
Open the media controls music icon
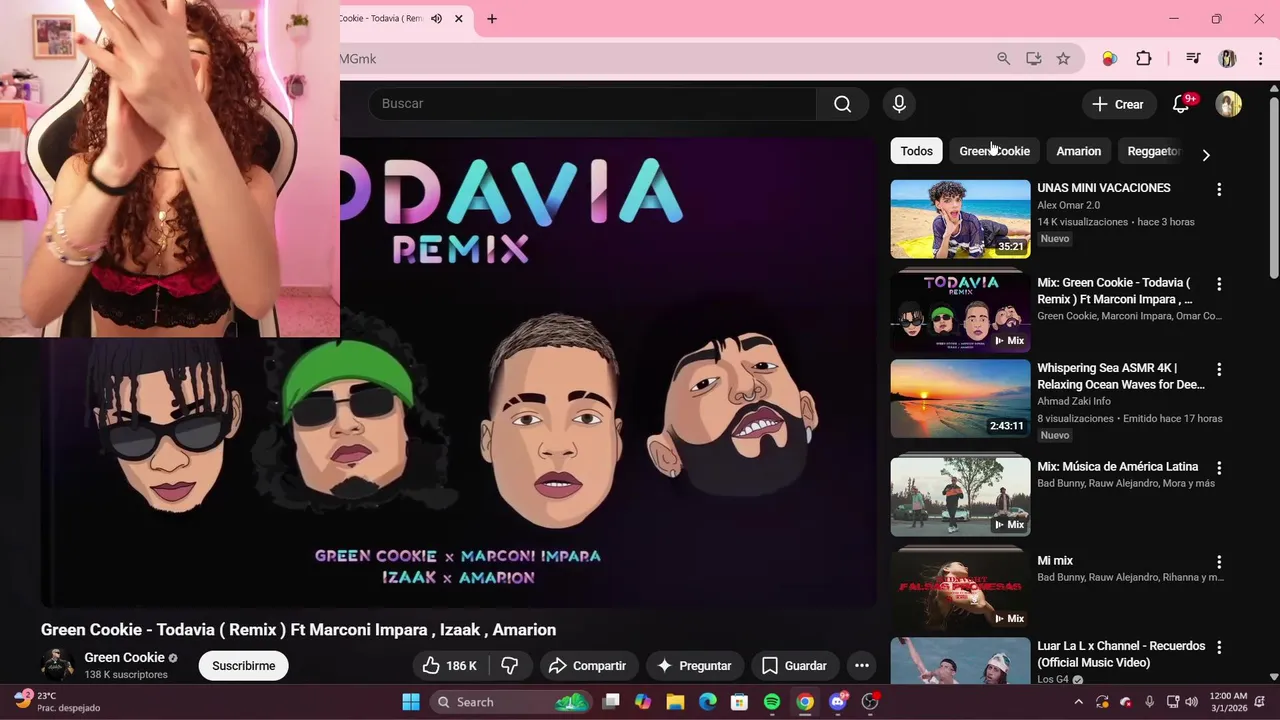(1193, 59)
